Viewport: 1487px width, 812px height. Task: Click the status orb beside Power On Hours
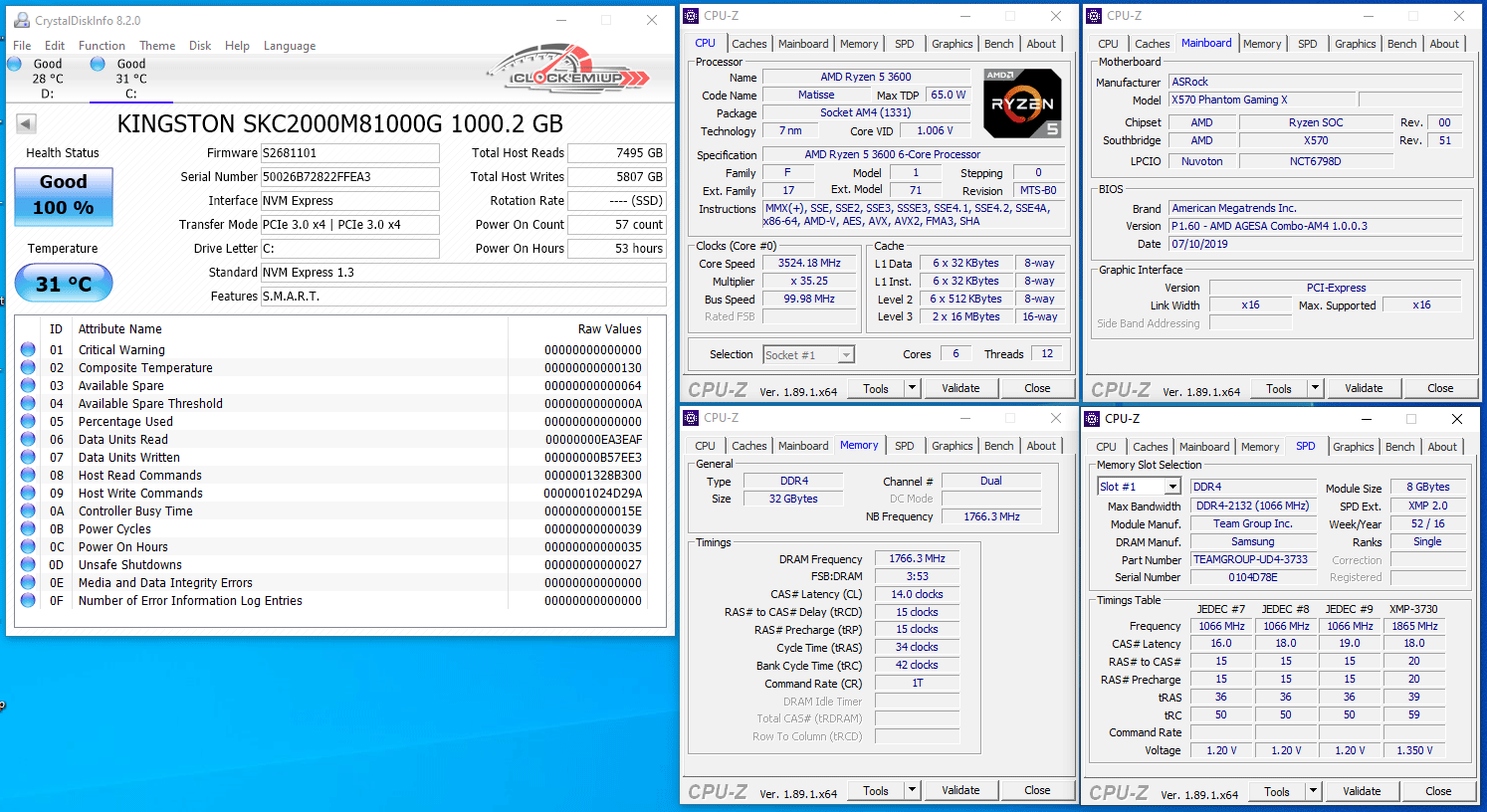coord(28,547)
